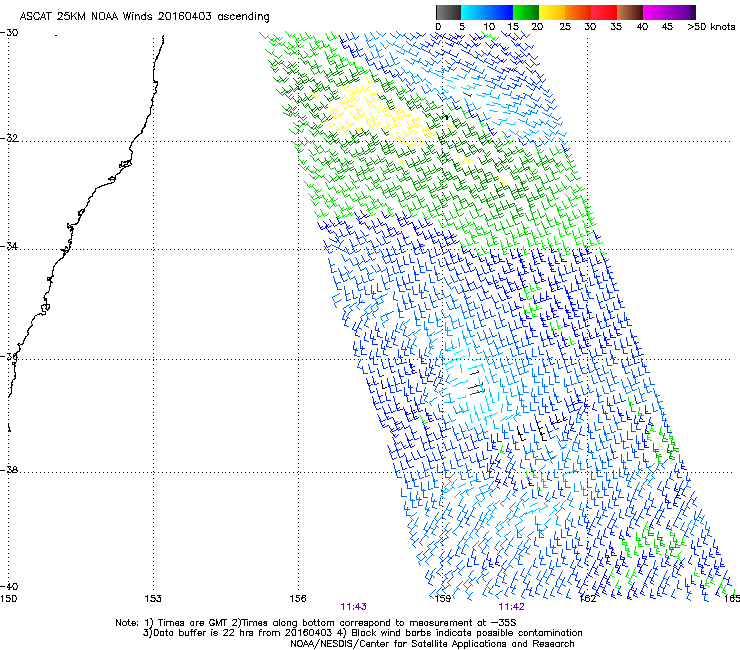This screenshot has width=740, height=650.
Task: Click the chart title 'ASCAT 25KM NOAA Winds 20160403 ascending'
Action: [x=144, y=17]
